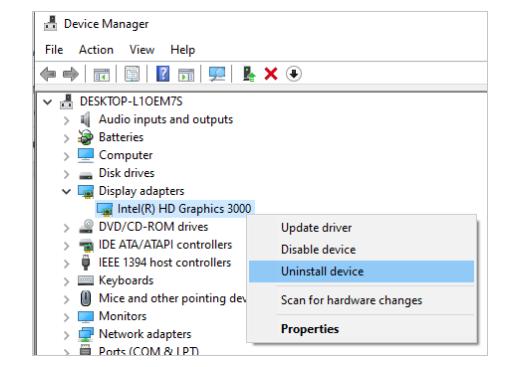Image resolution: width=515 pixels, height=367 pixels.
Task: Open Properties from the context menu
Action: [361, 329]
